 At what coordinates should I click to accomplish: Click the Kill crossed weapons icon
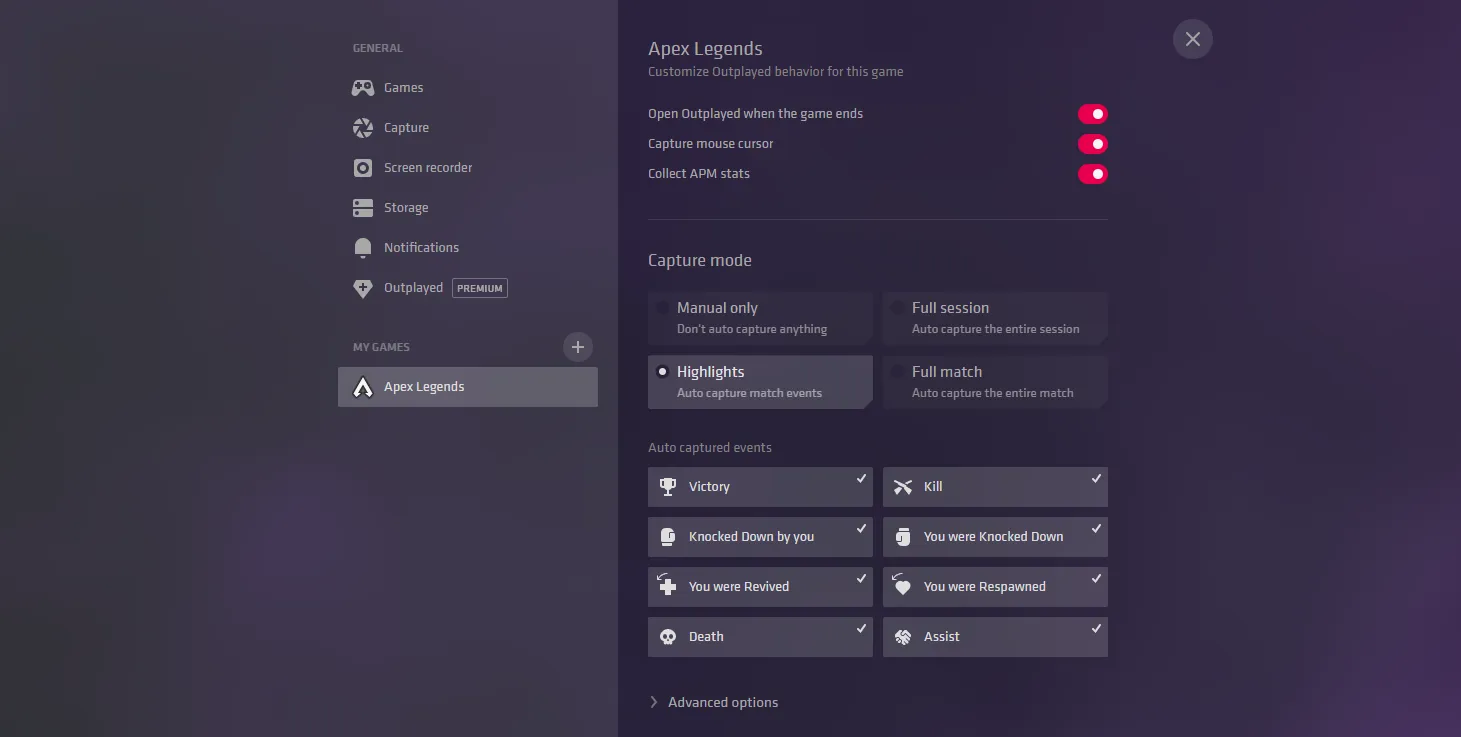coord(903,487)
